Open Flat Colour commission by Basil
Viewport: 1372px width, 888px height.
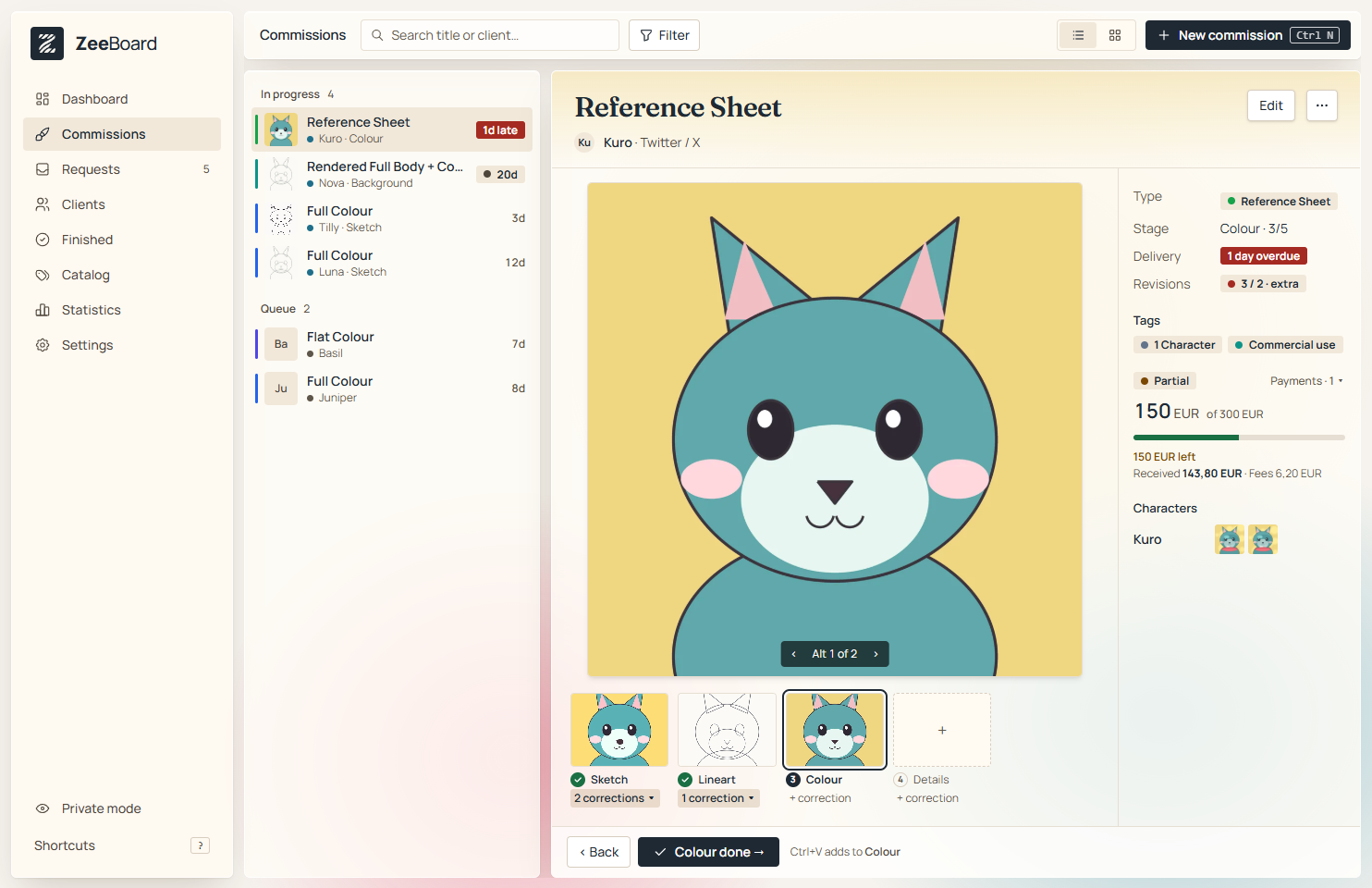(394, 344)
